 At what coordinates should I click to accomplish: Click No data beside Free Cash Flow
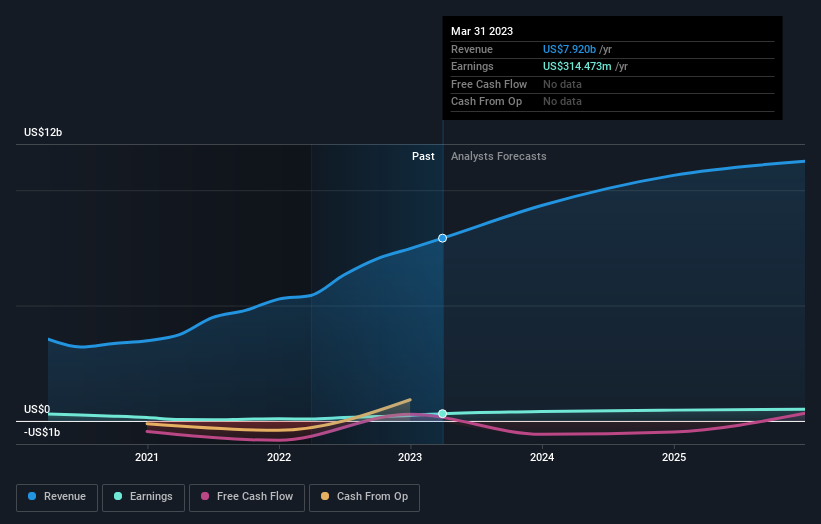(x=562, y=84)
